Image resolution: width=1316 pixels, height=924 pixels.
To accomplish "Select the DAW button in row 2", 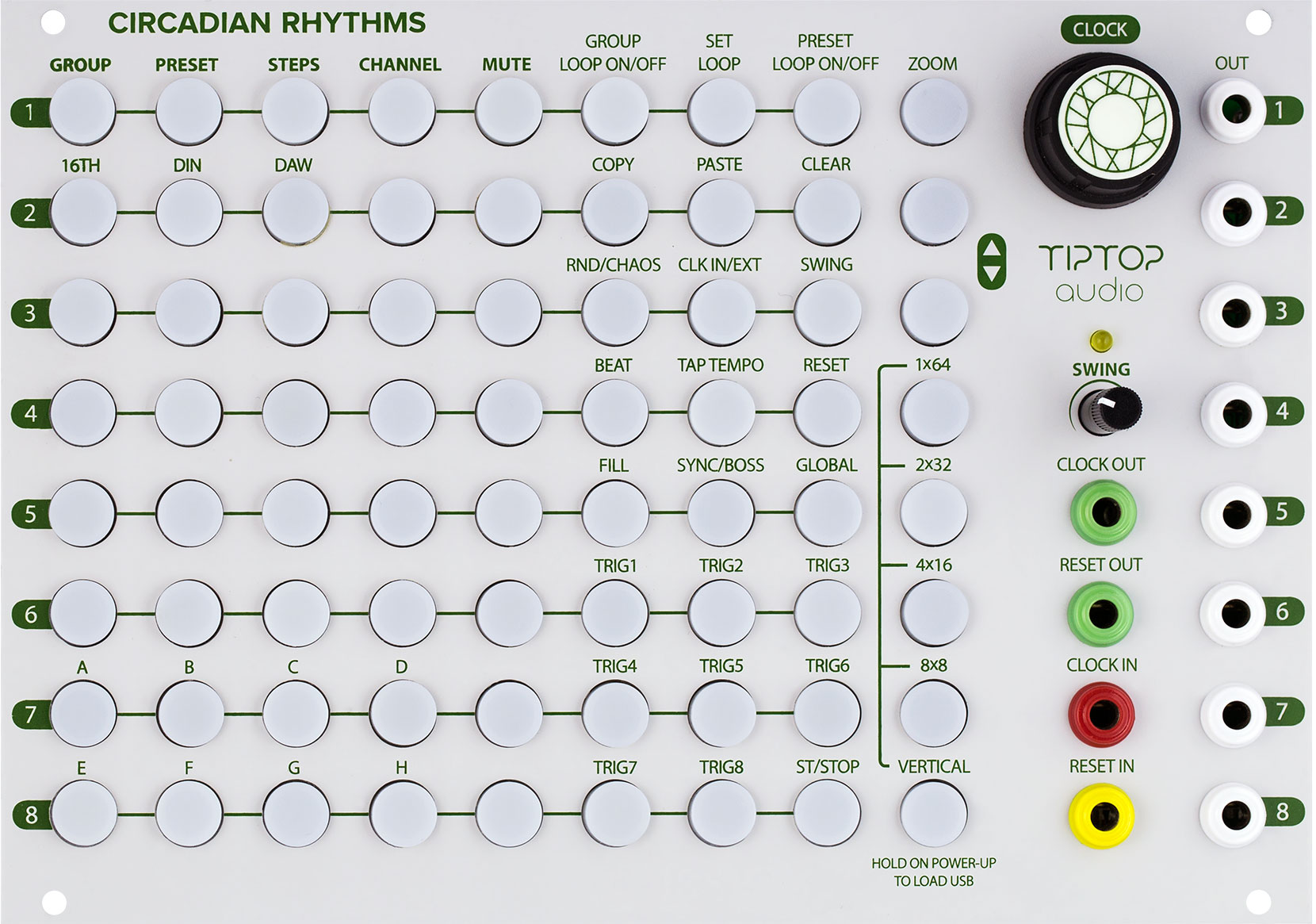I will tap(295, 212).
